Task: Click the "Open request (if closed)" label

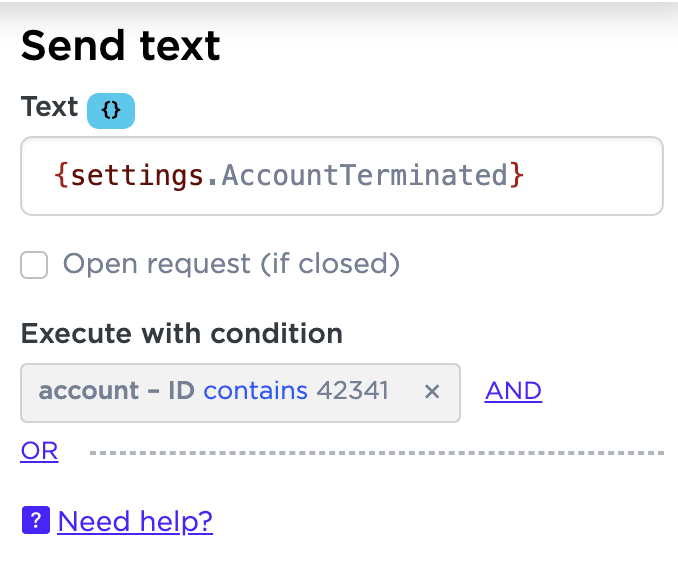Action: [231, 264]
